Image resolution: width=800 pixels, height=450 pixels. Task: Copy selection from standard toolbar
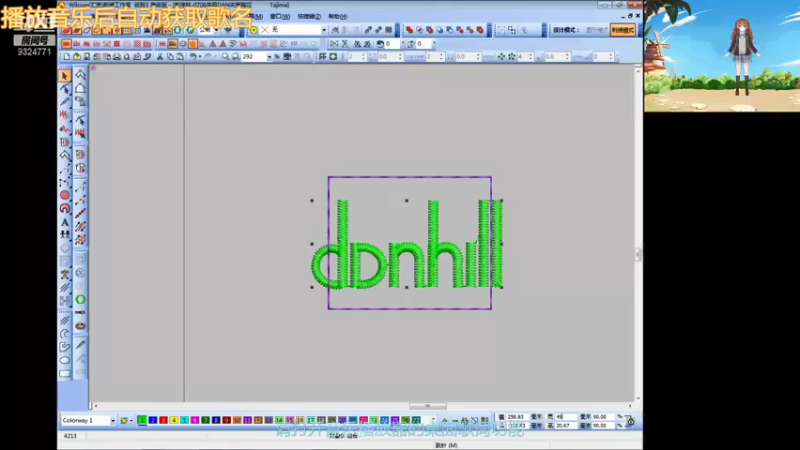coord(170,57)
